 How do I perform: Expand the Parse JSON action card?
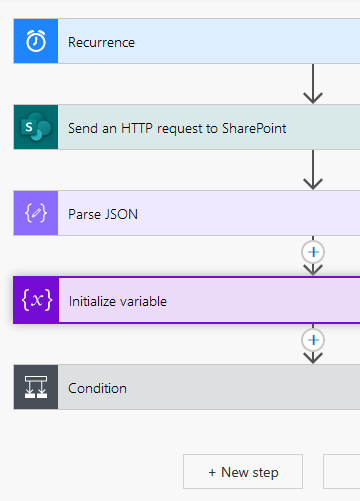(209, 213)
